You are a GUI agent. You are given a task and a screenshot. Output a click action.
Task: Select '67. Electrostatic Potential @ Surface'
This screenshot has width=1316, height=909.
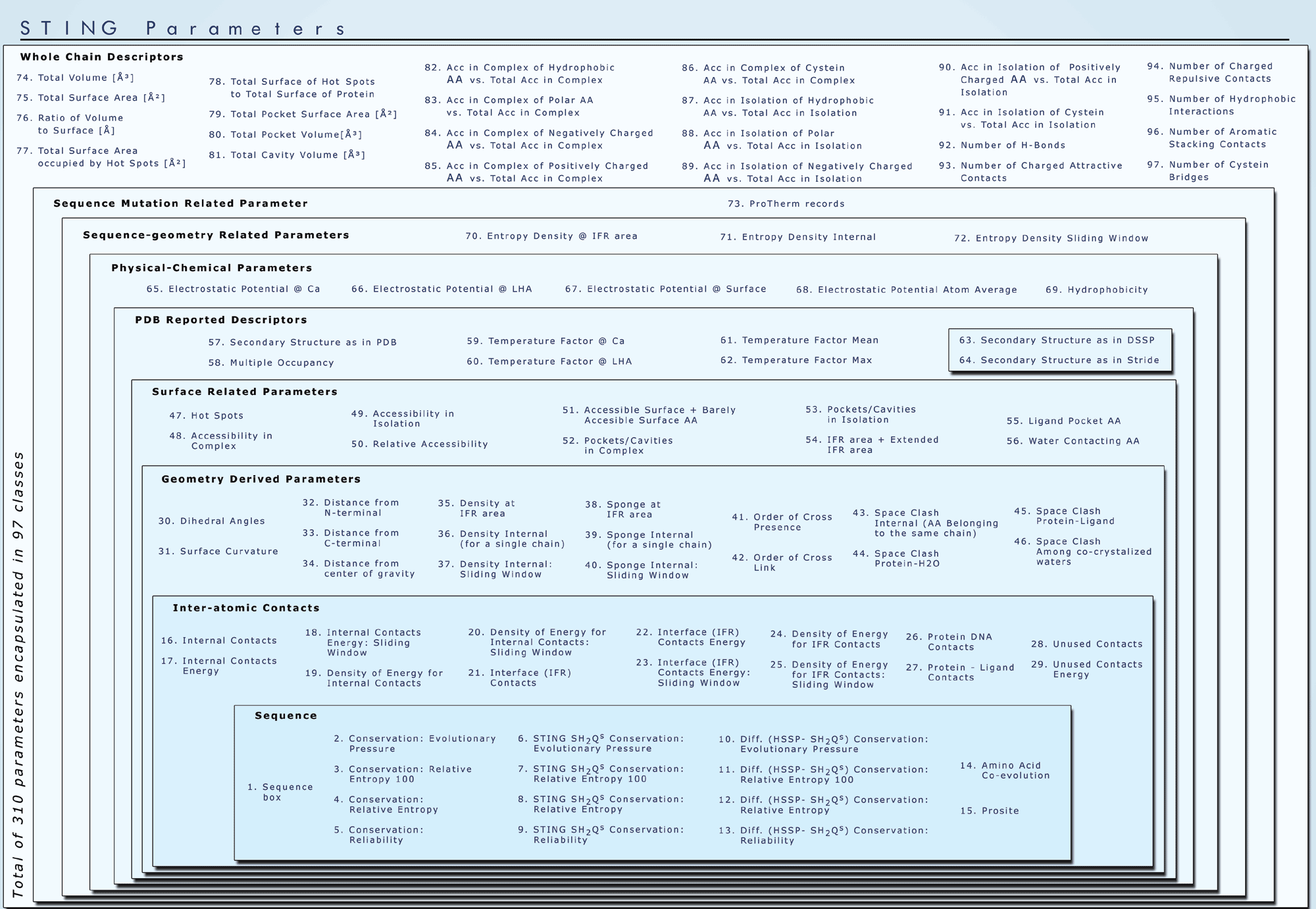[666, 288]
